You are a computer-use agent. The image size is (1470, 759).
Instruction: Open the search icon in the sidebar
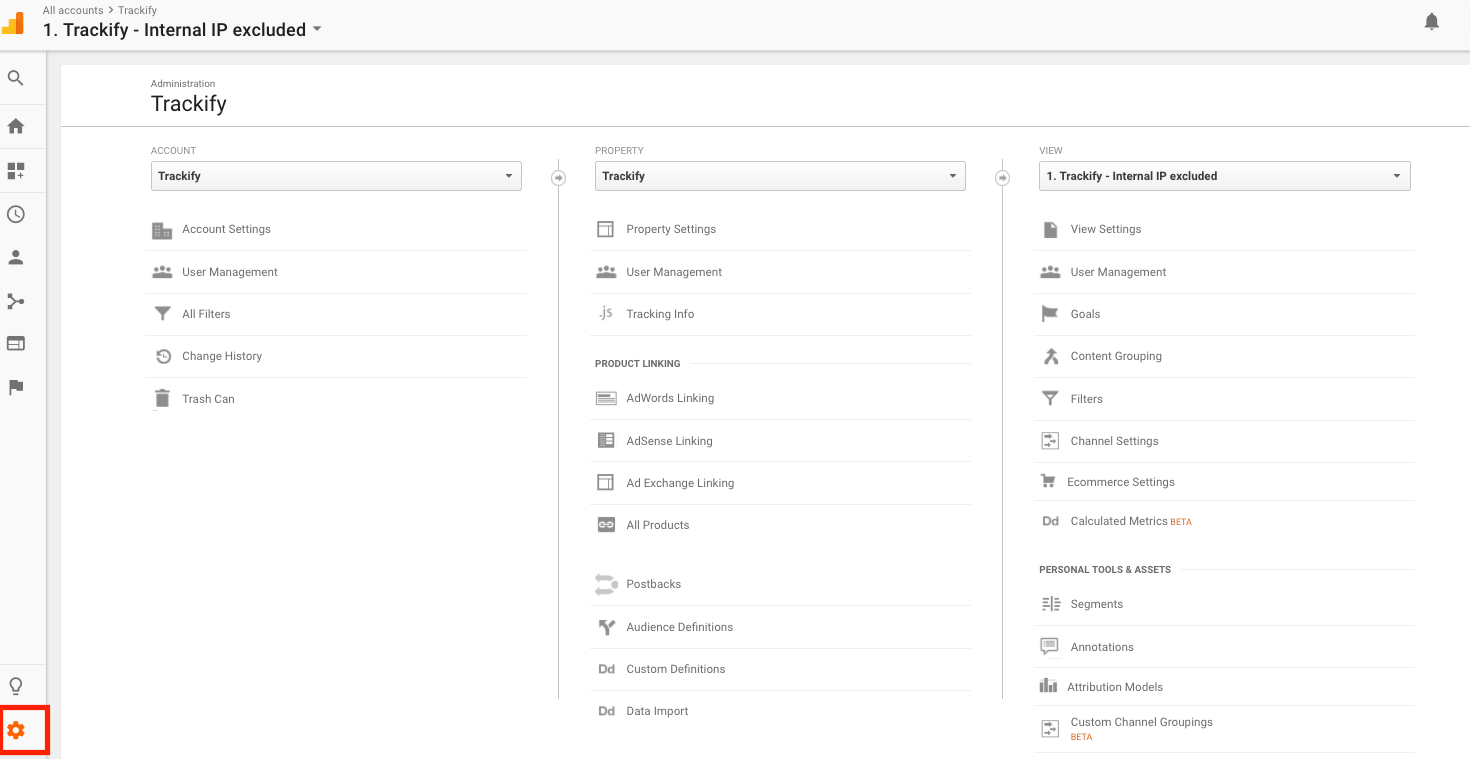[x=16, y=78]
